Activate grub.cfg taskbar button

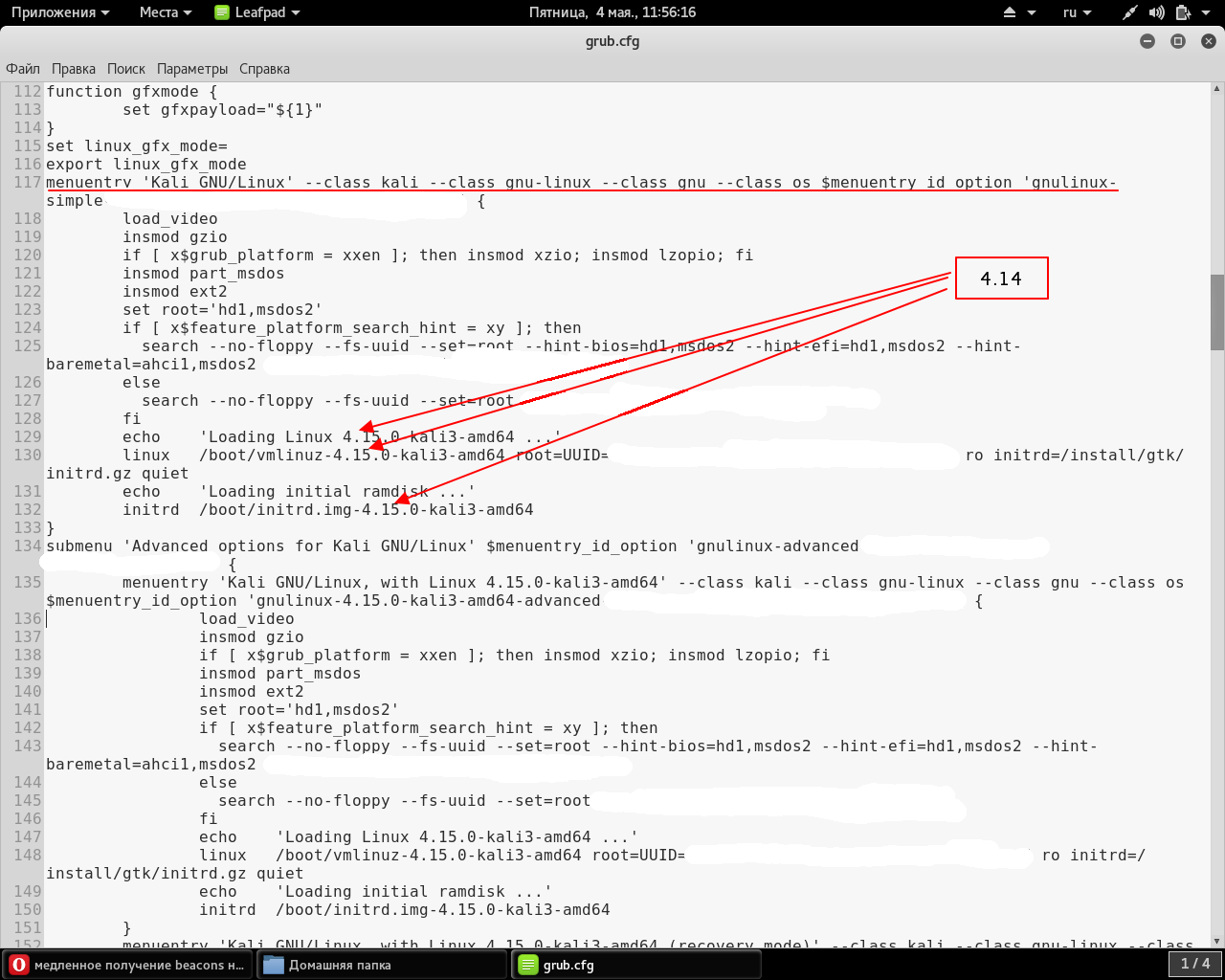pos(636,965)
